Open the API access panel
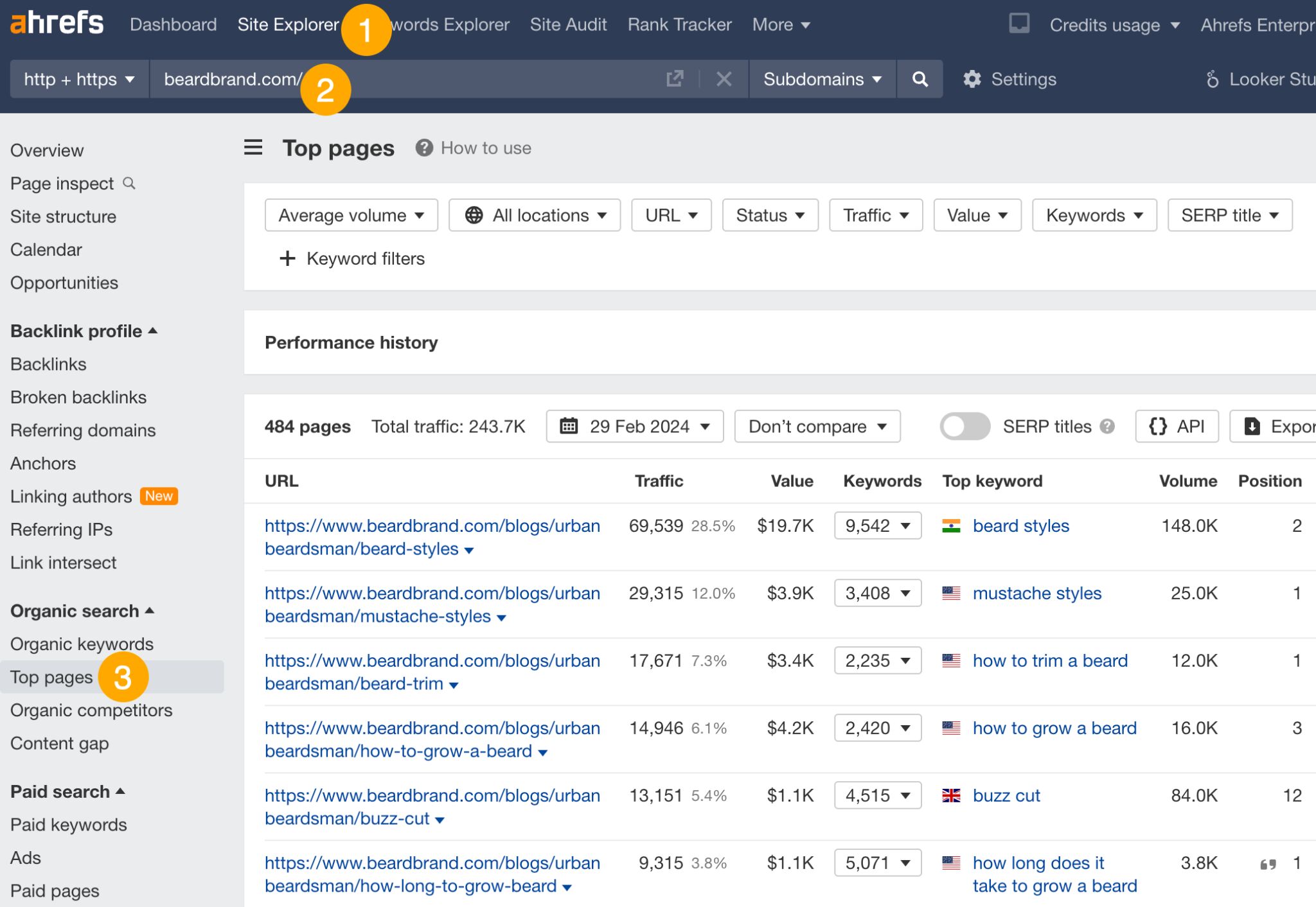1316x907 pixels. coord(1177,426)
